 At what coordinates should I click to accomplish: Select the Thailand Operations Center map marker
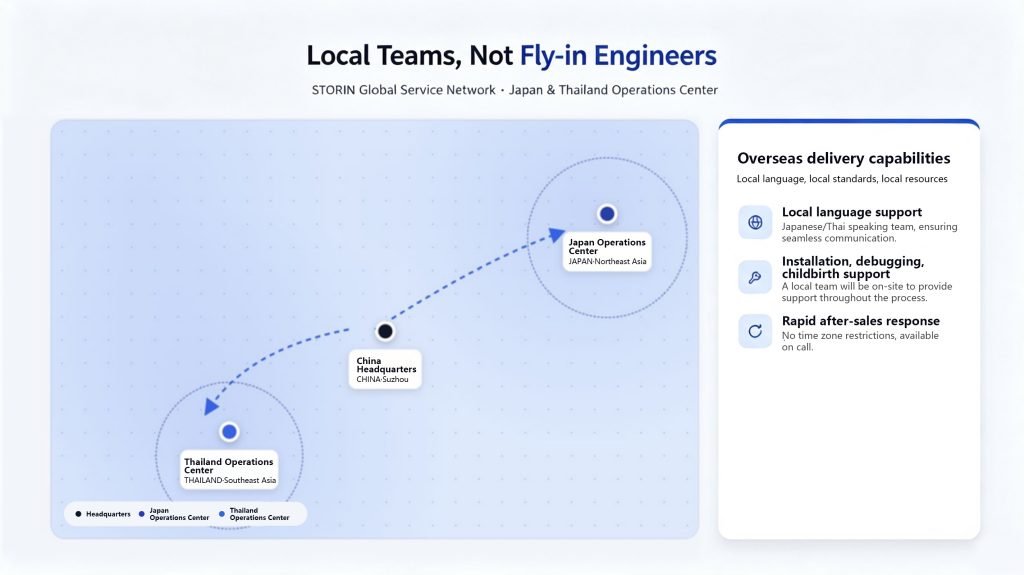(x=229, y=432)
